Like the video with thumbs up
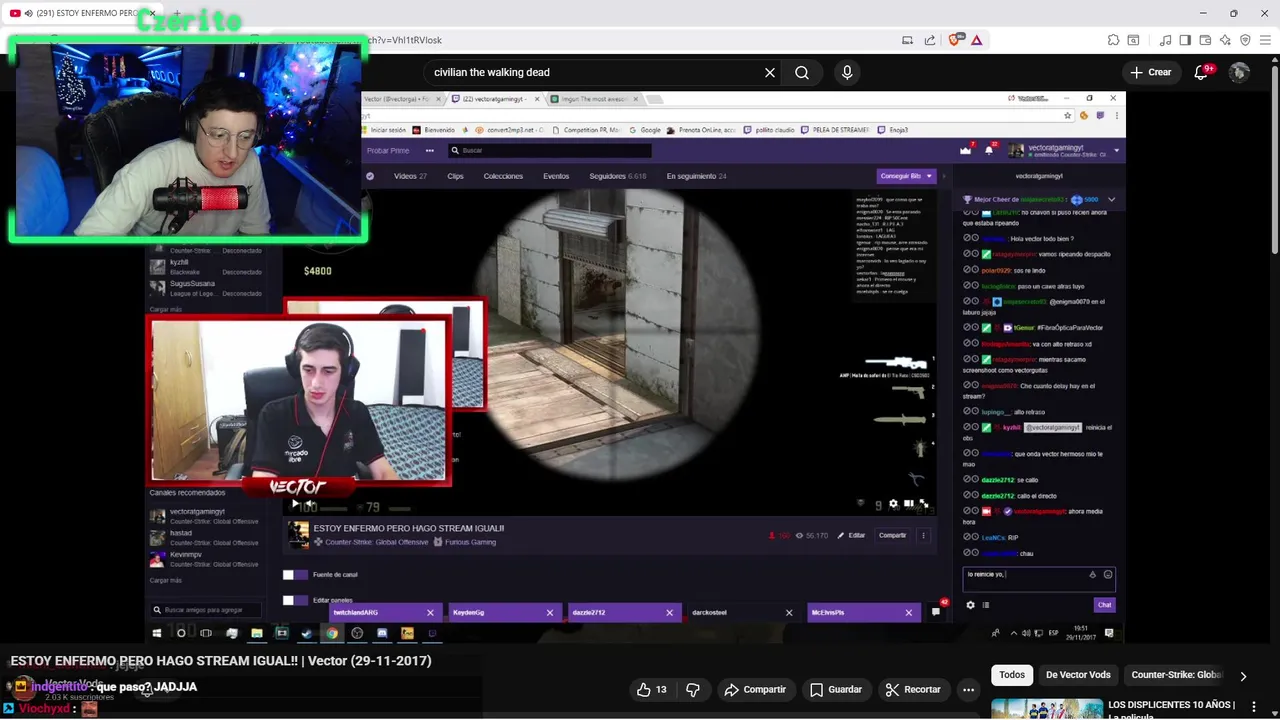Screen dimensions: 1280x720 tap(652, 689)
